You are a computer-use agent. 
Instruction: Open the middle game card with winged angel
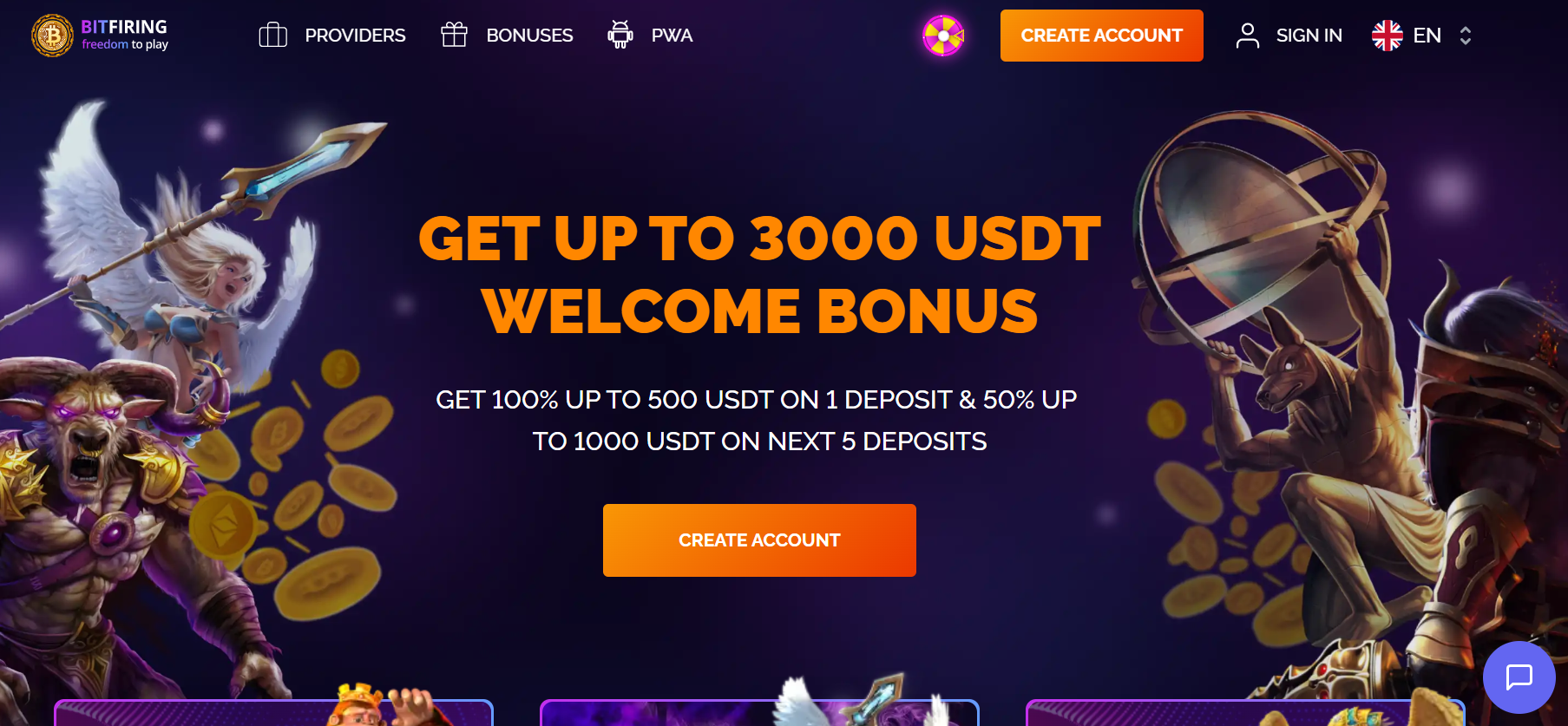click(x=759, y=711)
